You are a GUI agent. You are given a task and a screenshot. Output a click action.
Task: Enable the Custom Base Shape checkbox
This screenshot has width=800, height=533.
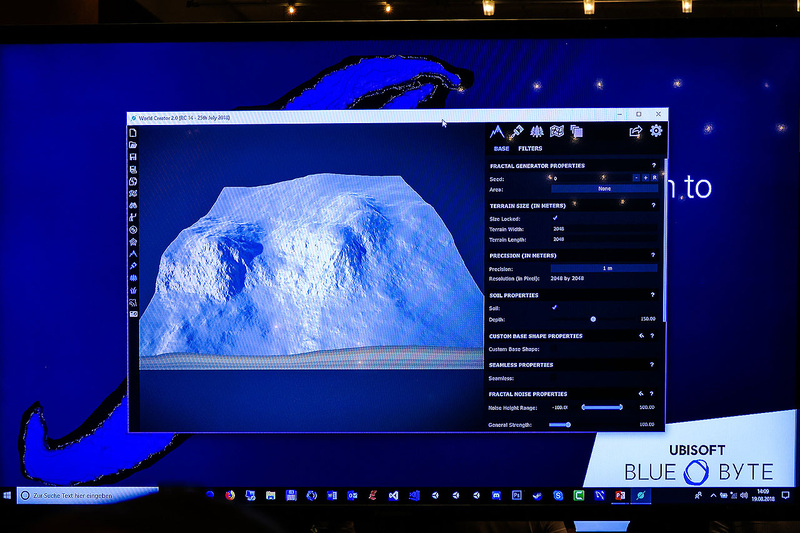point(554,349)
